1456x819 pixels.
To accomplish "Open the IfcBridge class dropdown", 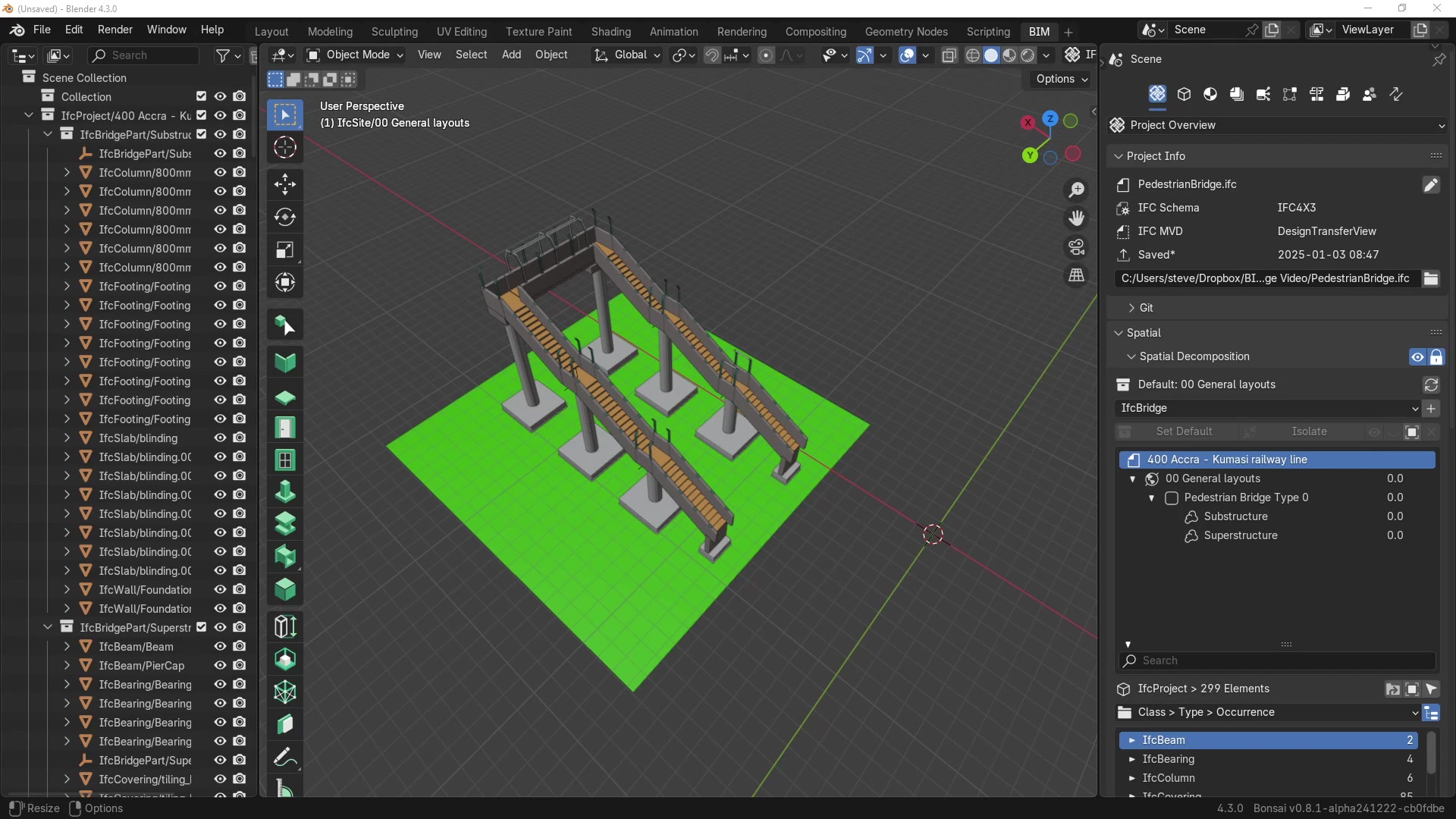I will click(1268, 408).
